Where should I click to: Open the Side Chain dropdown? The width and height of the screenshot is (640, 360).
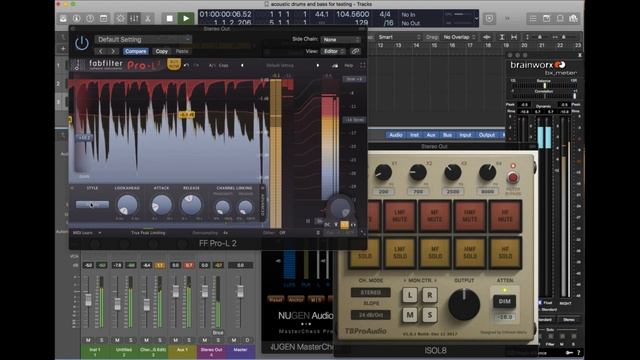click(341, 40)
